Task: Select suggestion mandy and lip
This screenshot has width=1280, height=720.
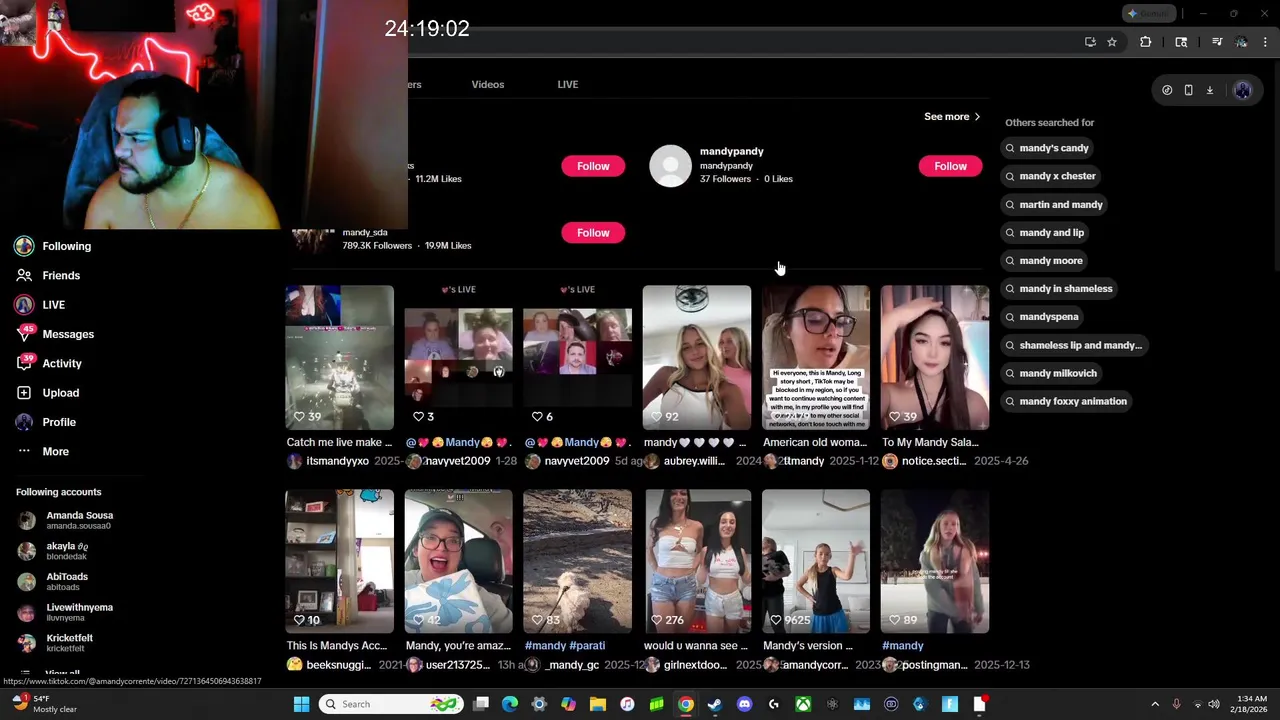Action: click(1044, 232)
